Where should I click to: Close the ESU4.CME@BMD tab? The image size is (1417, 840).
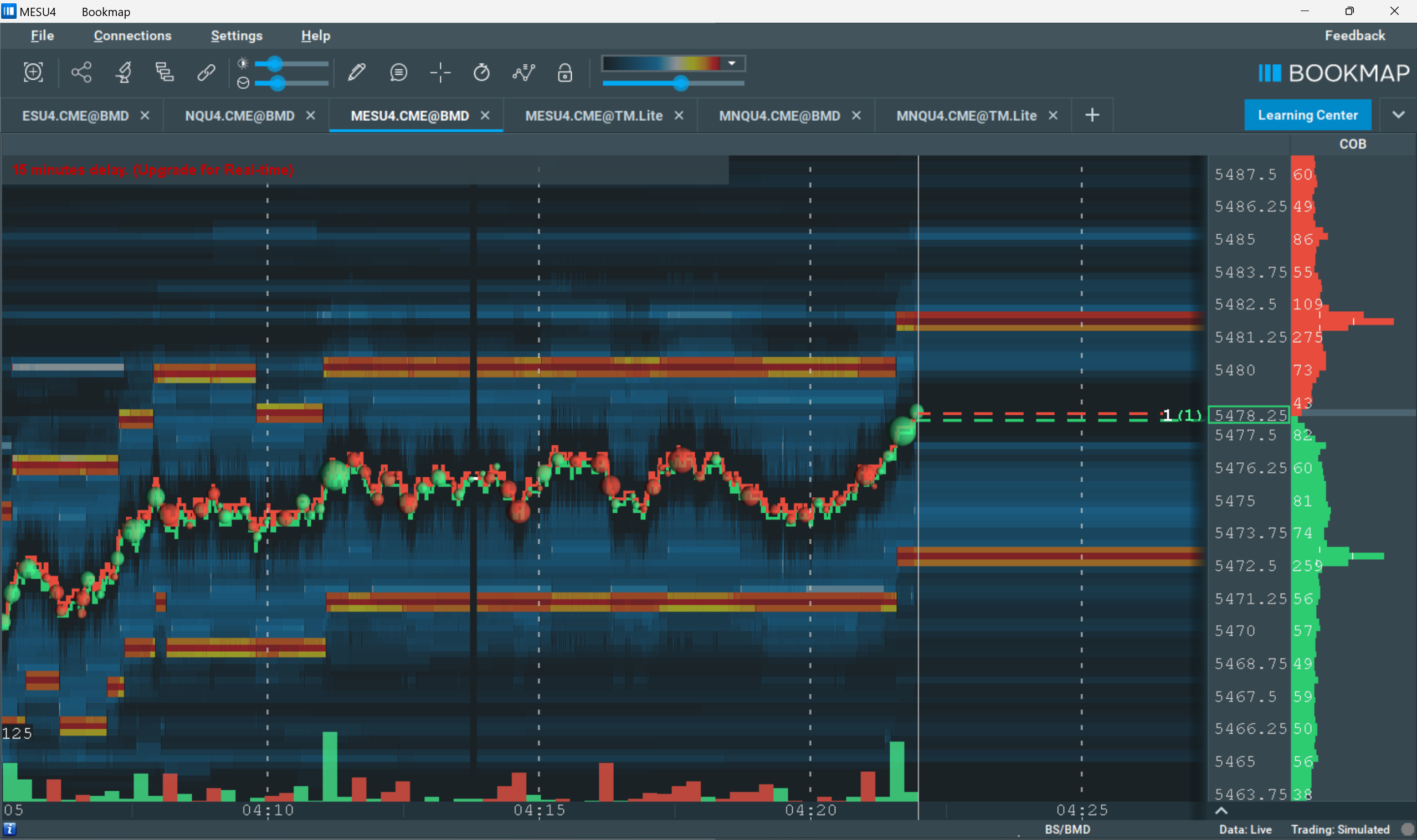(145, 116)
